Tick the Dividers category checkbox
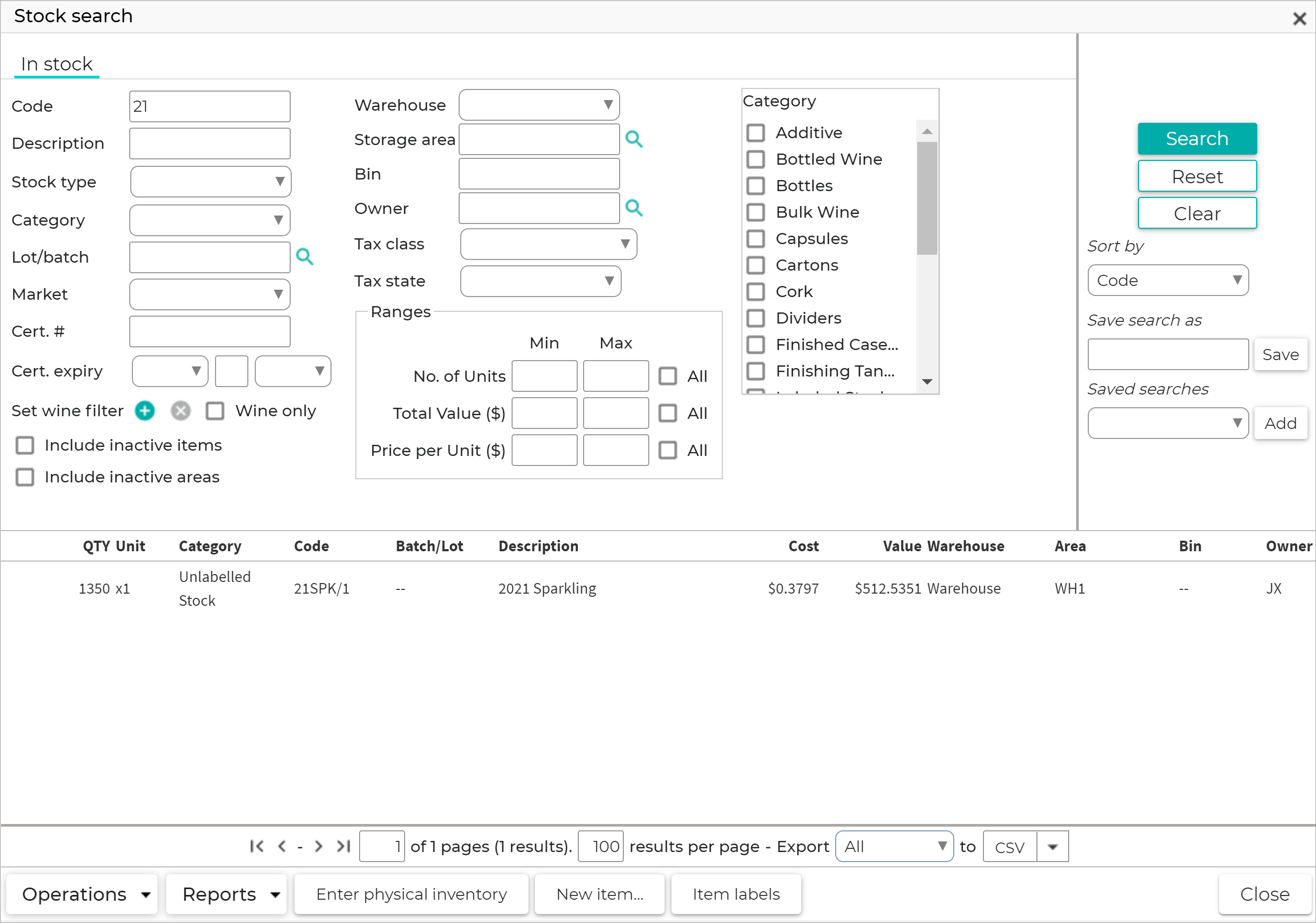 [756, 318]
